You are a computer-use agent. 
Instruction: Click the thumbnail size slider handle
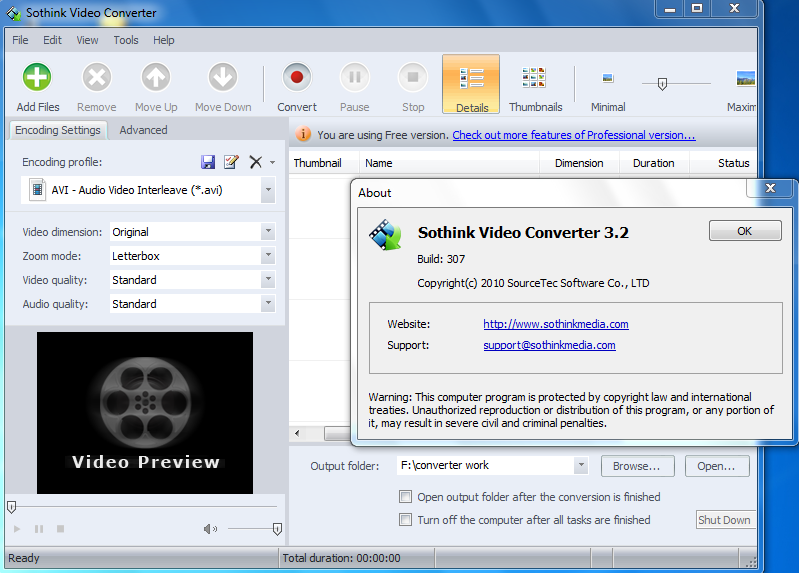[x=662, y=84]
